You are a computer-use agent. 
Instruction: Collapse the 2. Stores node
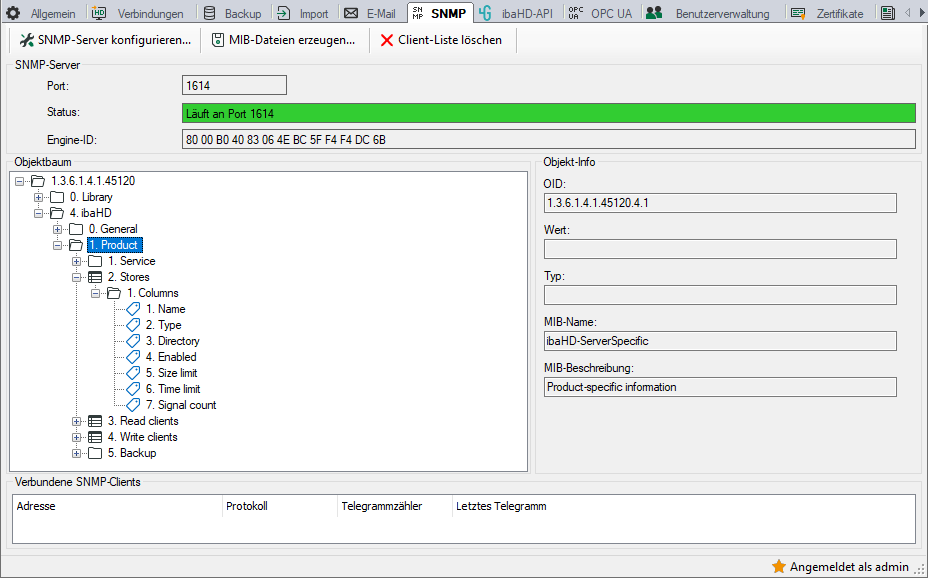point(76,277)
